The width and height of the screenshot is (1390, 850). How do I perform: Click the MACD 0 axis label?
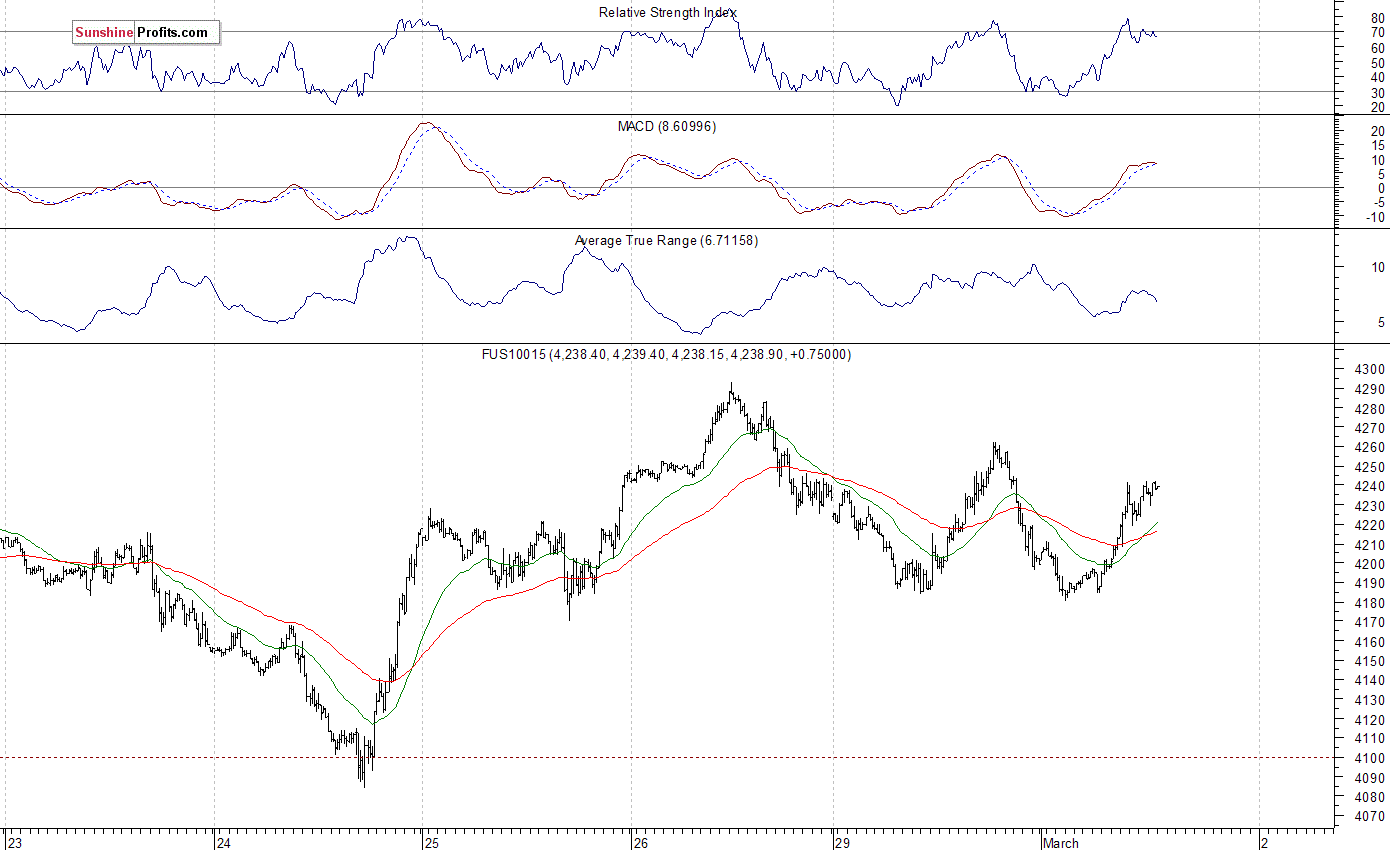1381,188
